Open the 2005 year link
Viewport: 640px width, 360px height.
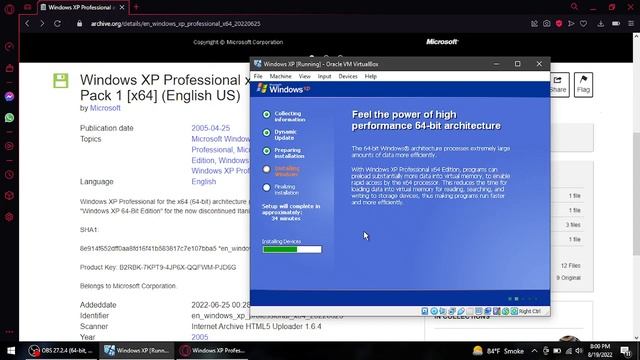coord(200,337)
